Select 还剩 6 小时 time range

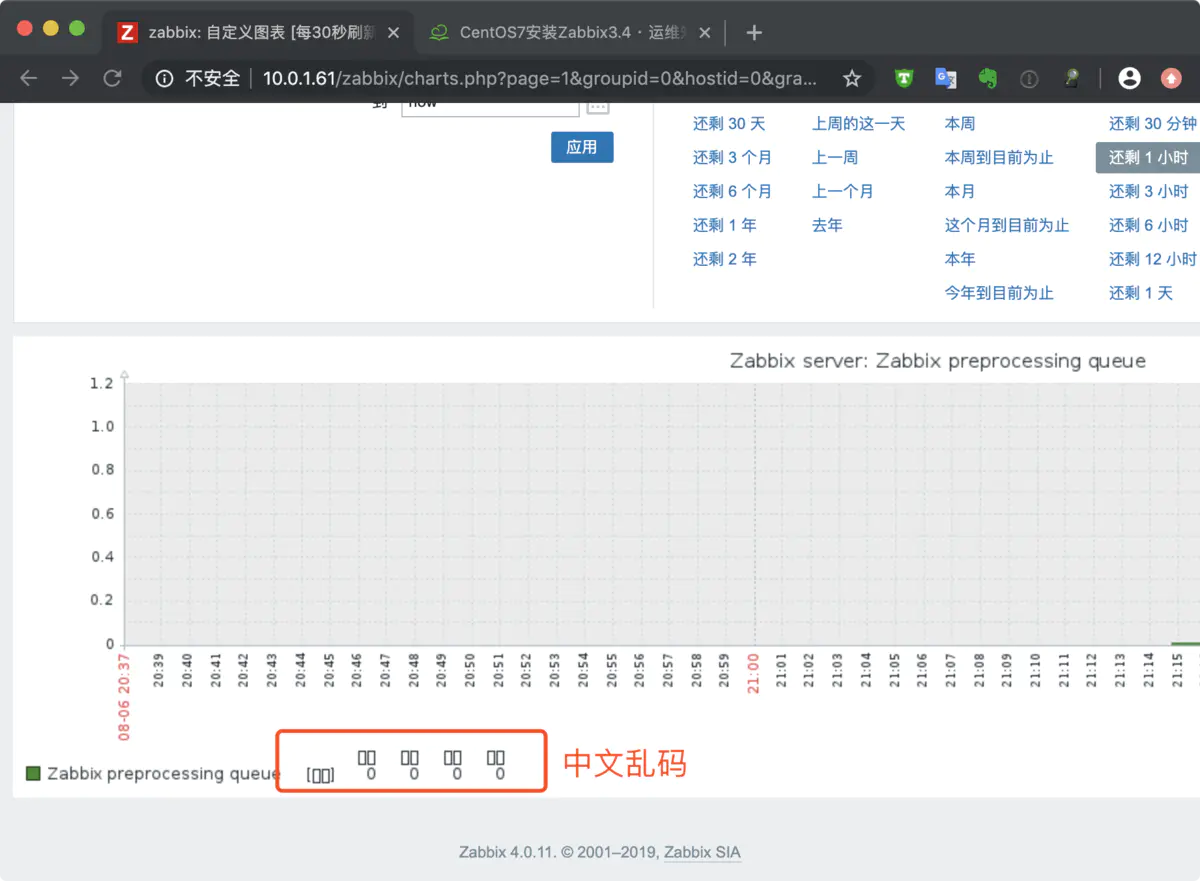coord(1149,226)
